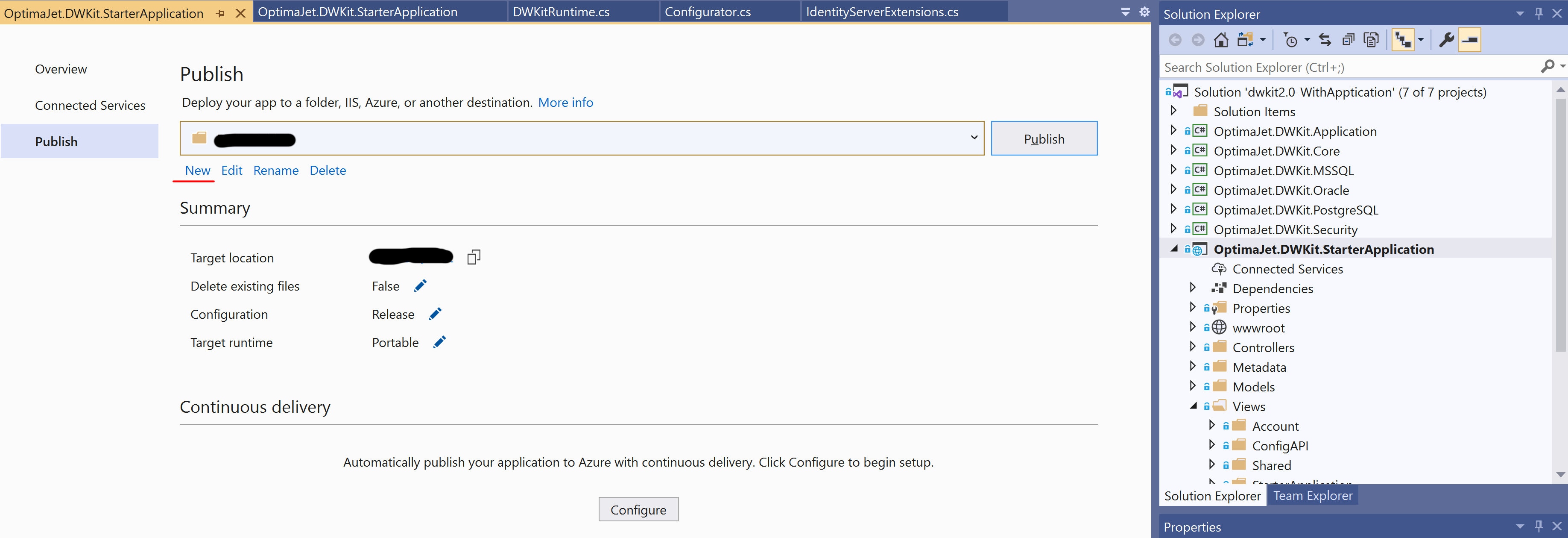This screenshot has height=538, width=1568.
Task: Click the Home icon in Solution Explorer toolbar
Action: point(1220,40)
